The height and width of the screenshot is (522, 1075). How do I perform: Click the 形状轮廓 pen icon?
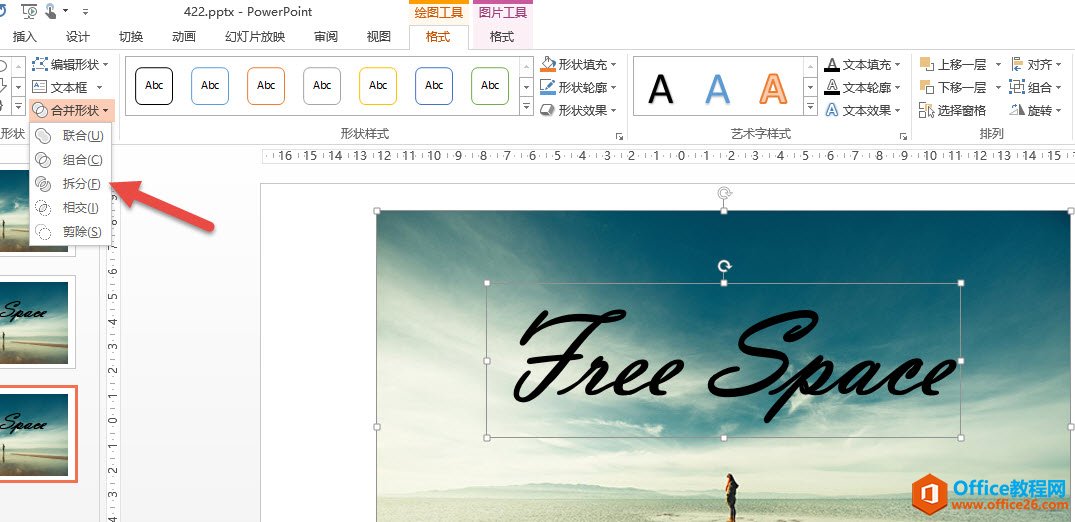coord(548,87)
